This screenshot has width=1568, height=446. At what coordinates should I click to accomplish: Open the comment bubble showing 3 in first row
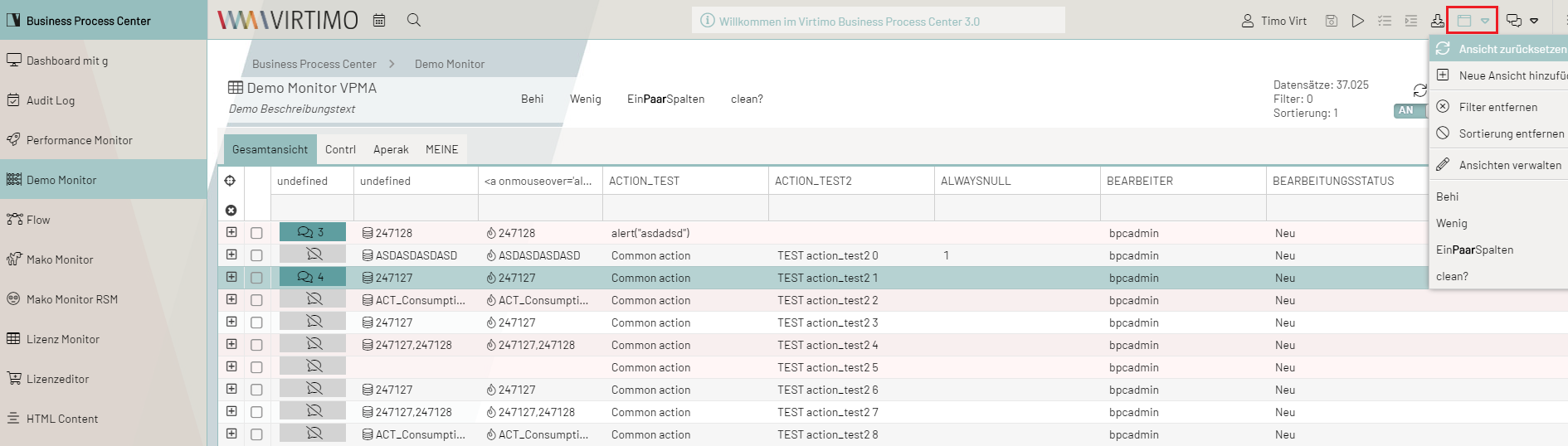pyautogui.click(x=312, y=233)
